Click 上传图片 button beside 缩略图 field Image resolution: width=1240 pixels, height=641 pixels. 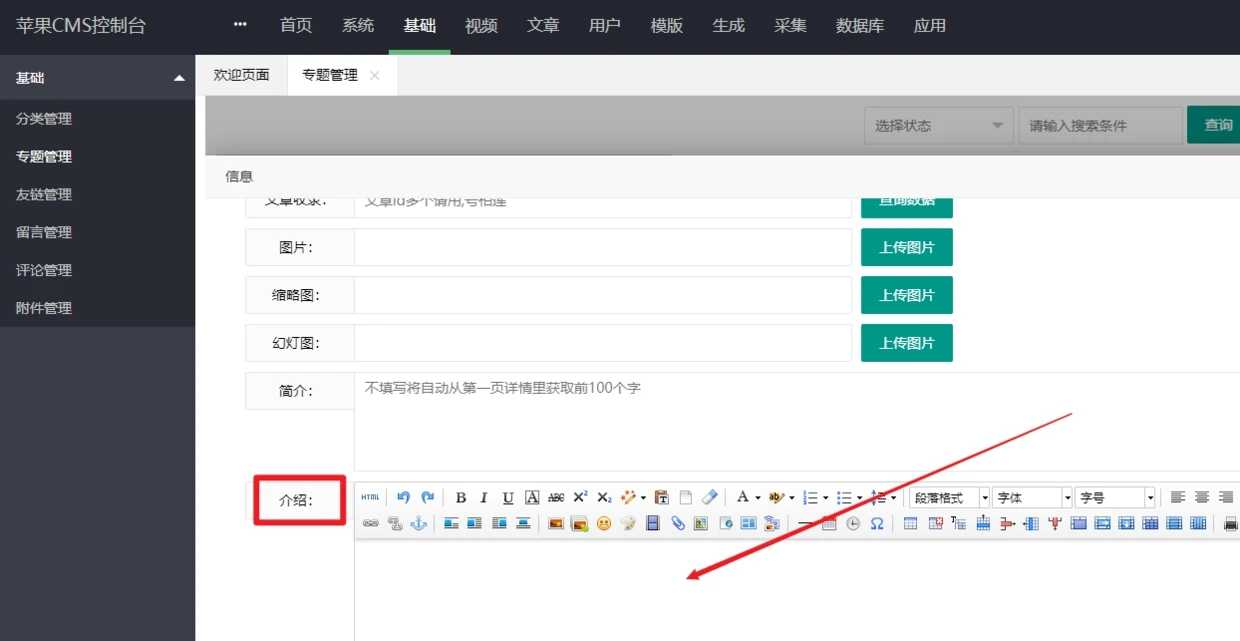tap(906, 295)
